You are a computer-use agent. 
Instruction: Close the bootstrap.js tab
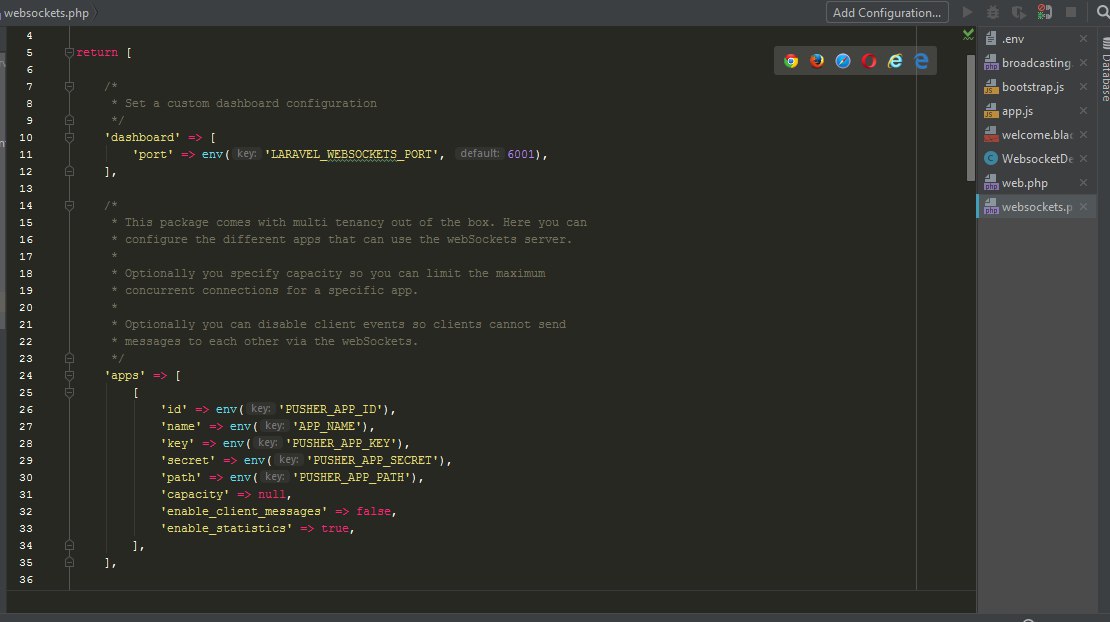(x=1083, y=87)
